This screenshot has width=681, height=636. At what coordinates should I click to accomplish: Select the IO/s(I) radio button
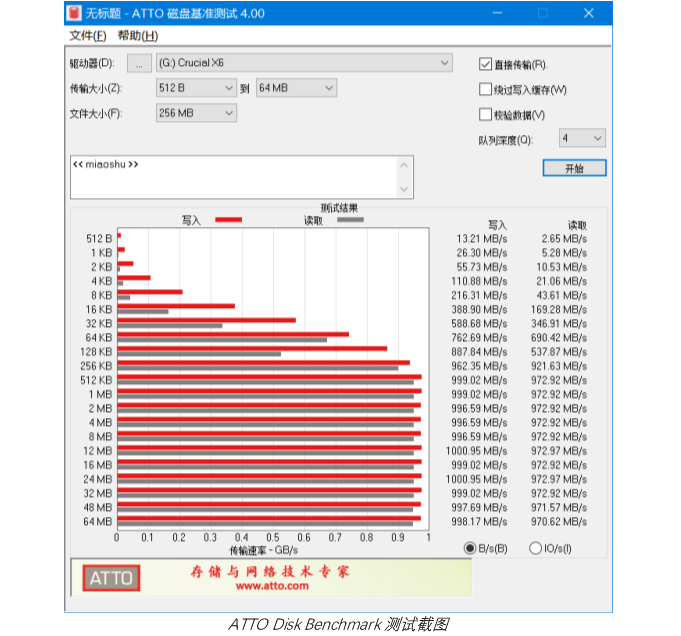(x=535, y=548)
